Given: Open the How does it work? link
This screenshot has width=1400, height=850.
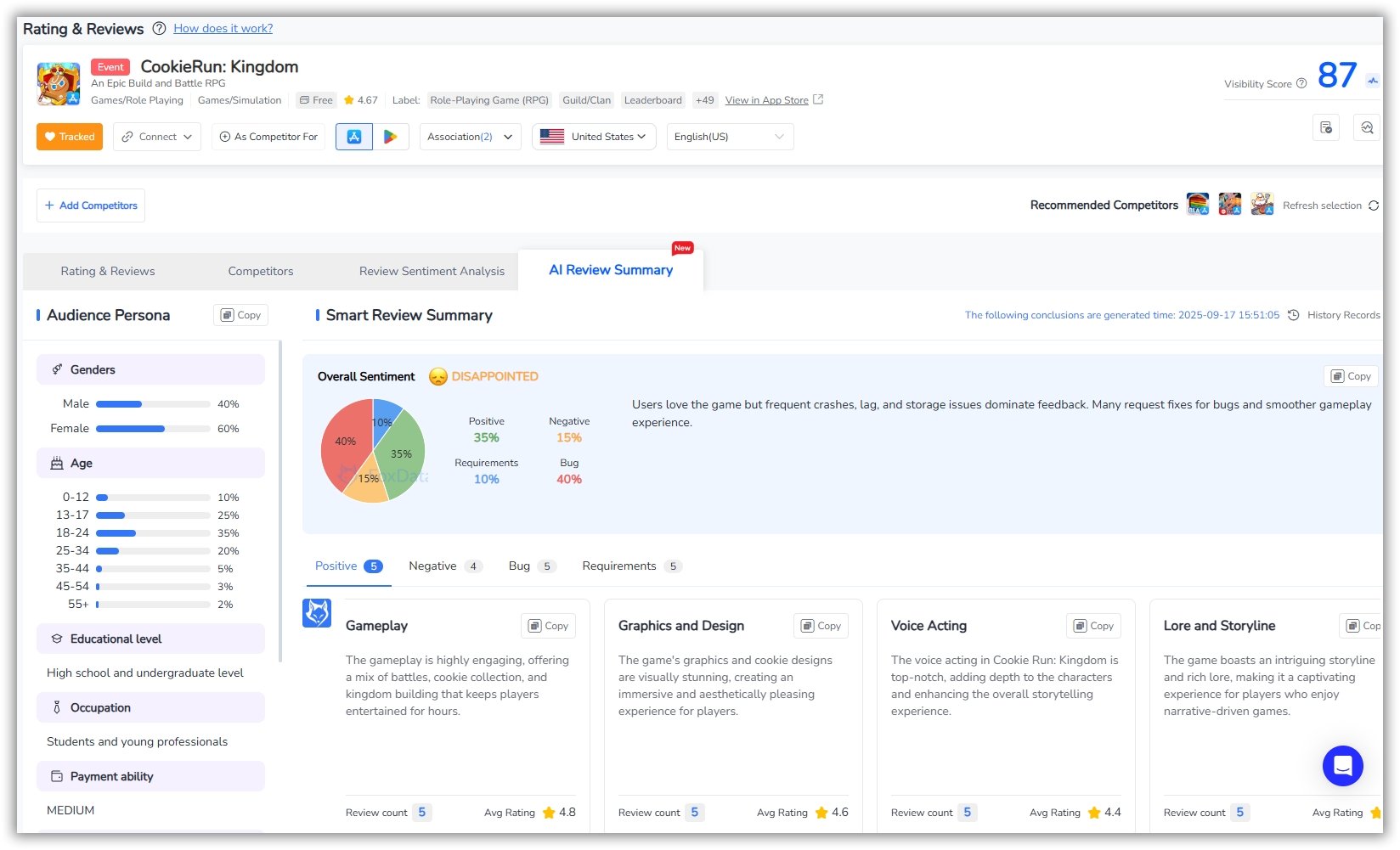Looking at the screenshot, I should tap(223, 28).
